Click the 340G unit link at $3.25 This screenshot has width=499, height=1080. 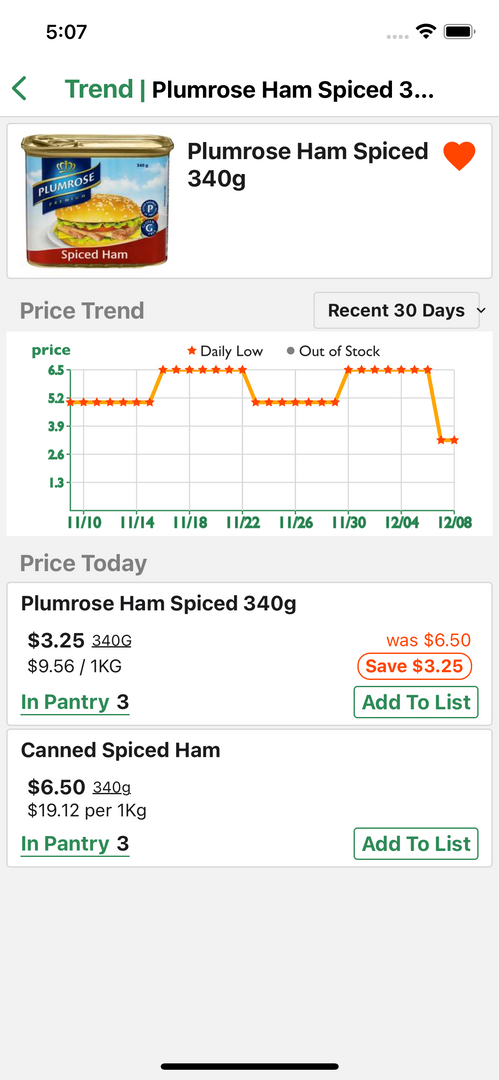[x=112, y=641]
